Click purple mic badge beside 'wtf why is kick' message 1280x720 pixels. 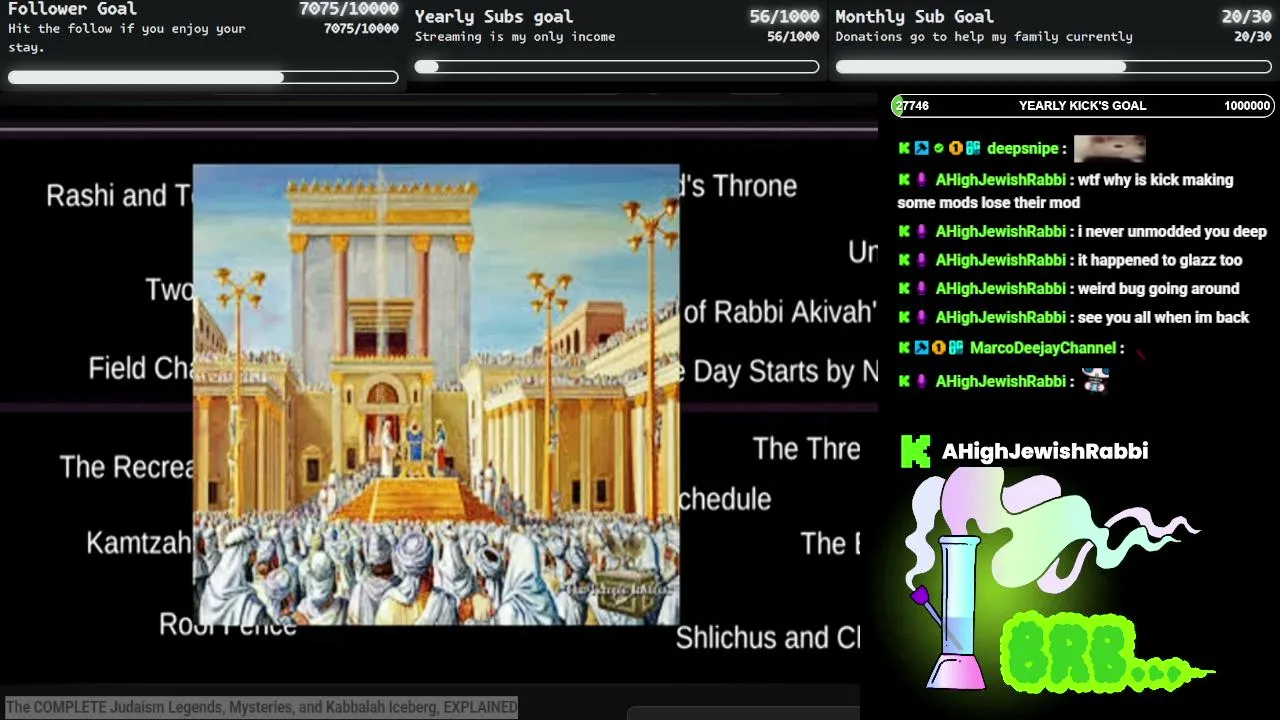point(922,180)
